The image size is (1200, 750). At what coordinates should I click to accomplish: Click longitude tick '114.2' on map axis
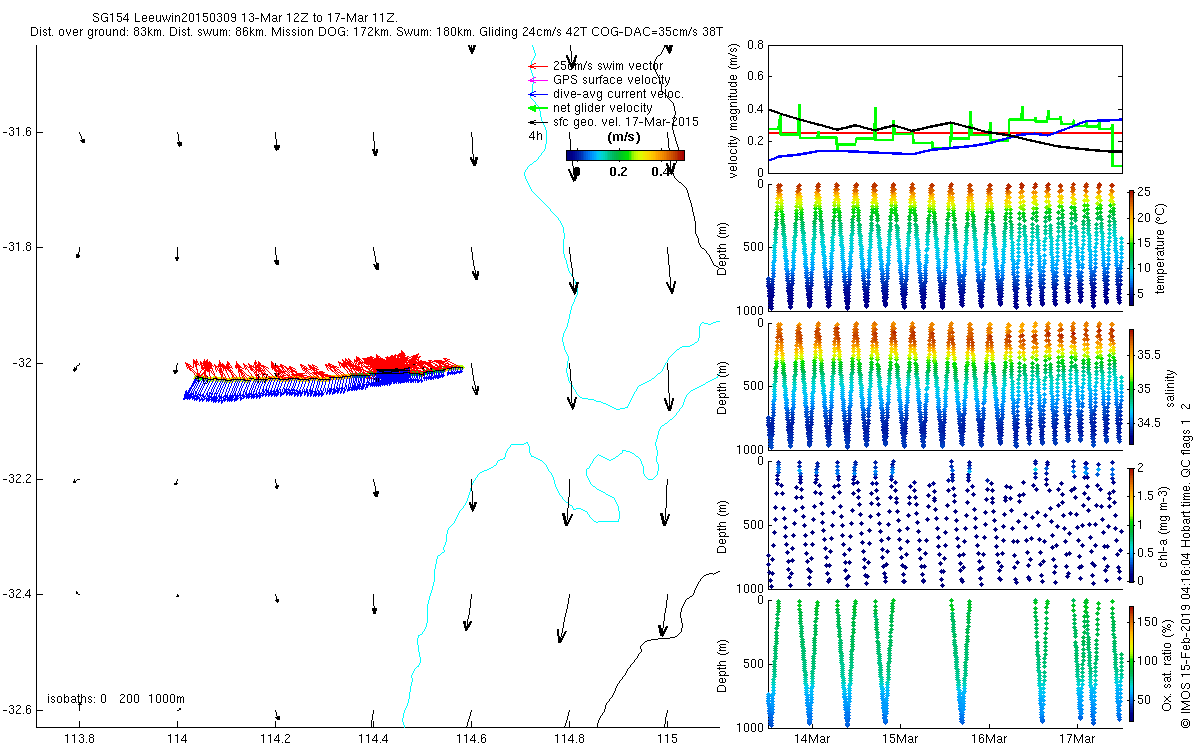(x=275, y=739)
